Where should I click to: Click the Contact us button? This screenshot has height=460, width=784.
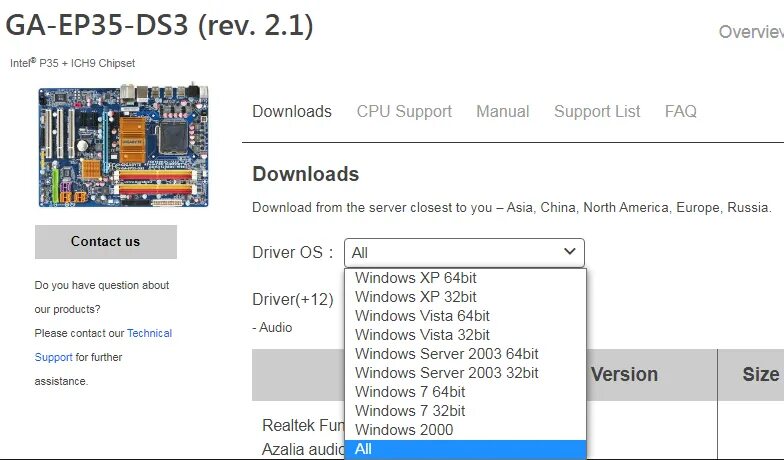coord(106,242)
